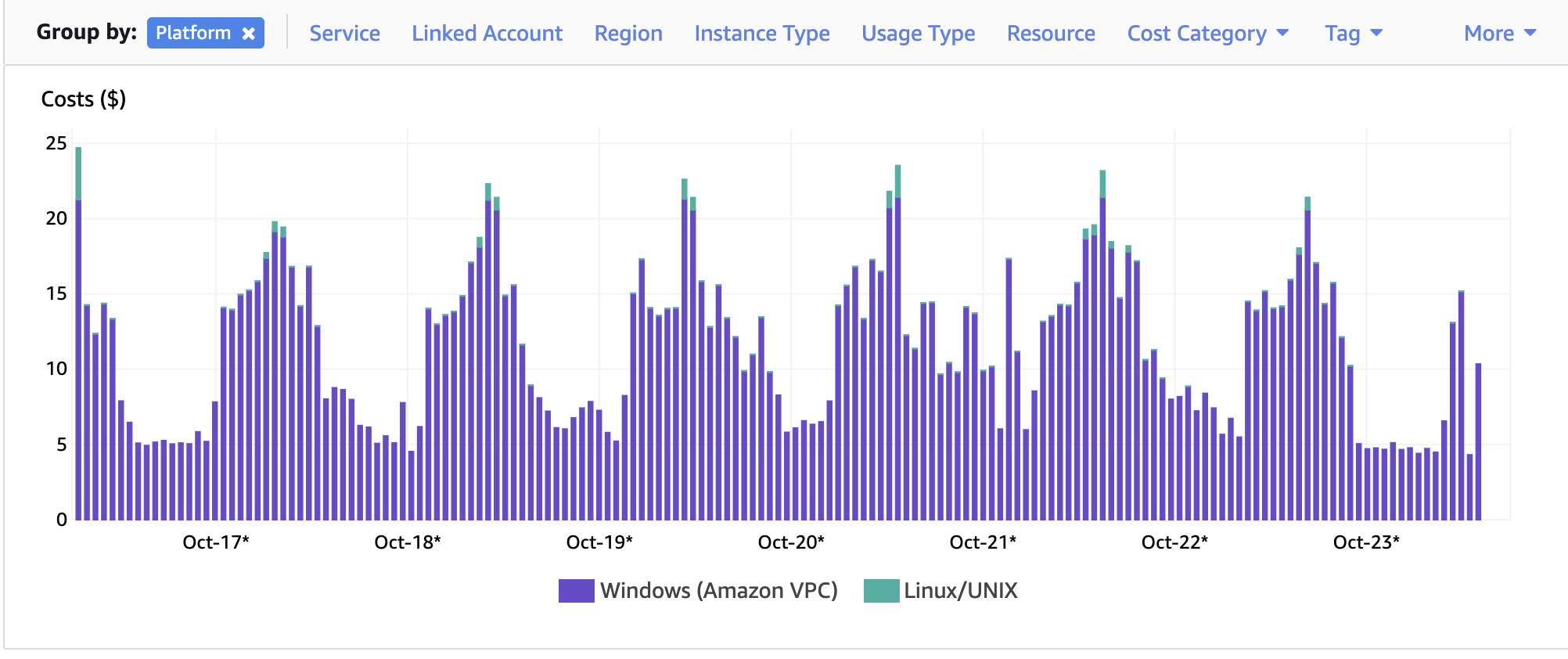This screenshot has width=1568, height=659.
Task: Open the Cost Category dropdown
Action: point(1207,34)
